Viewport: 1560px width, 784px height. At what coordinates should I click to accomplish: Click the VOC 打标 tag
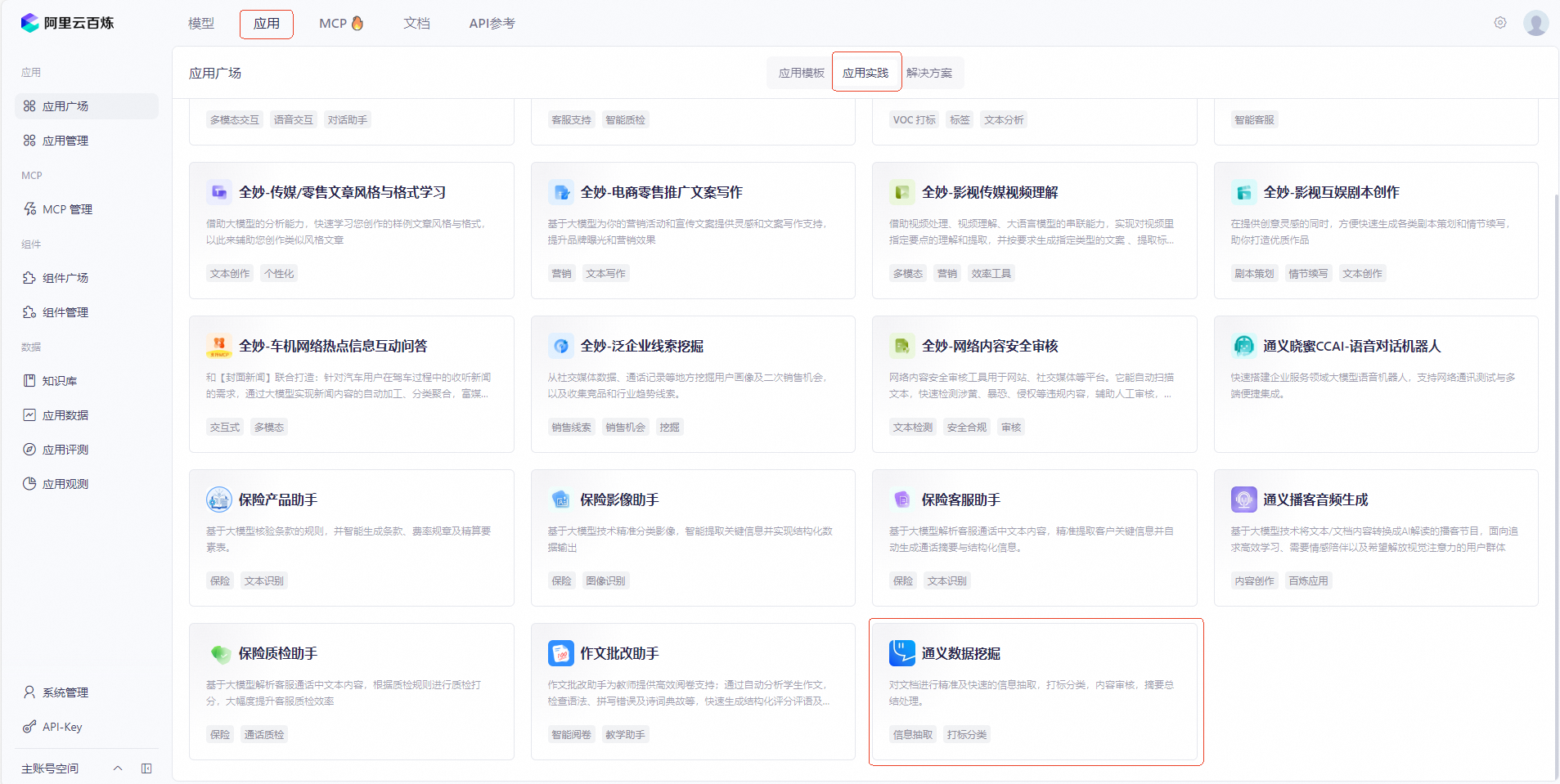[x=915, y=119]
